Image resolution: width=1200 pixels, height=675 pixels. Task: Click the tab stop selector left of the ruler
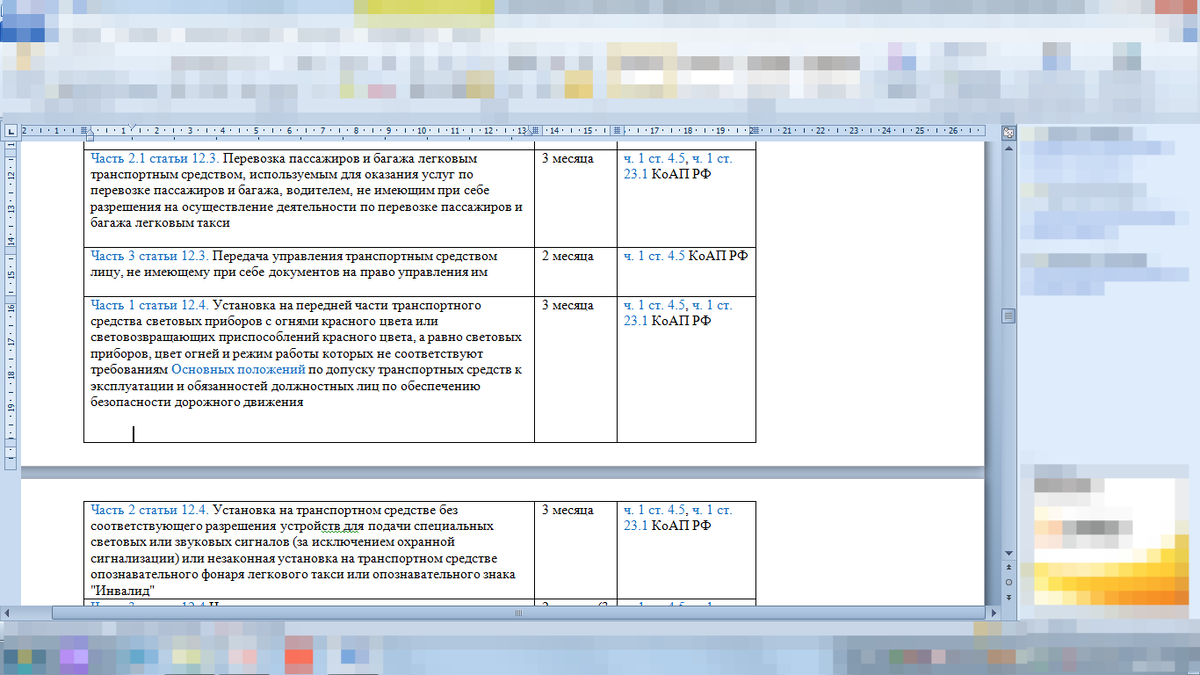coord(10,131)
